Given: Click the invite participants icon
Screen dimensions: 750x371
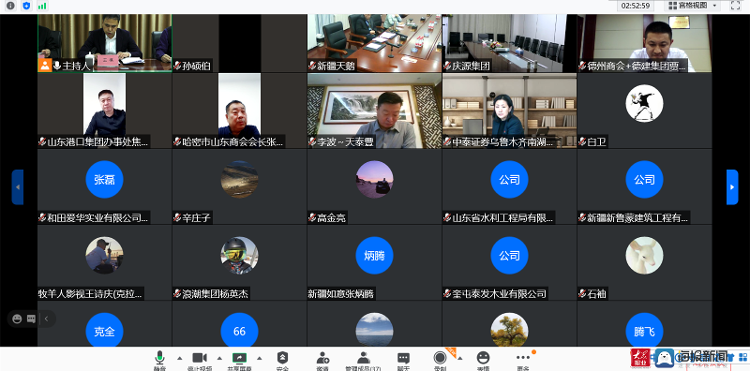Looking at the screenshot, I should coord(322,360).
